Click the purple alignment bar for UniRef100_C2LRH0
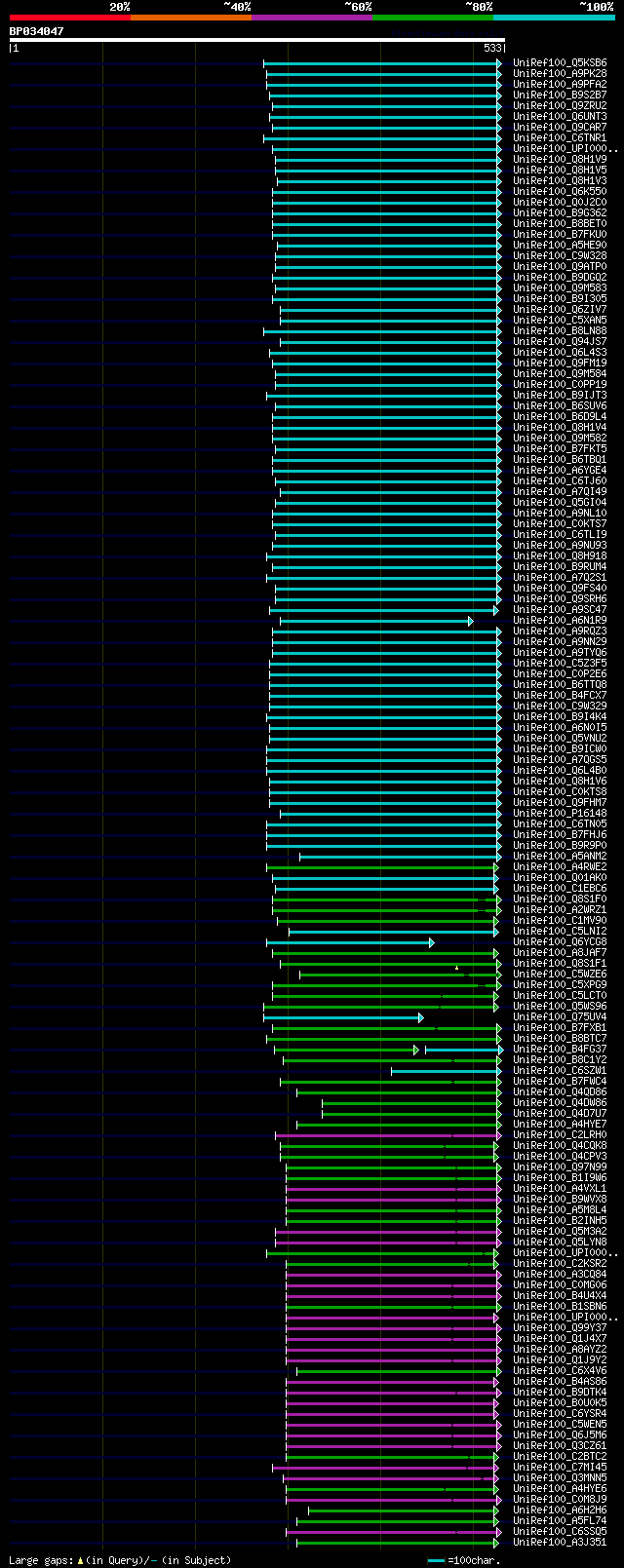Viewport: 624px width, 1568px height. (389, 1135)
